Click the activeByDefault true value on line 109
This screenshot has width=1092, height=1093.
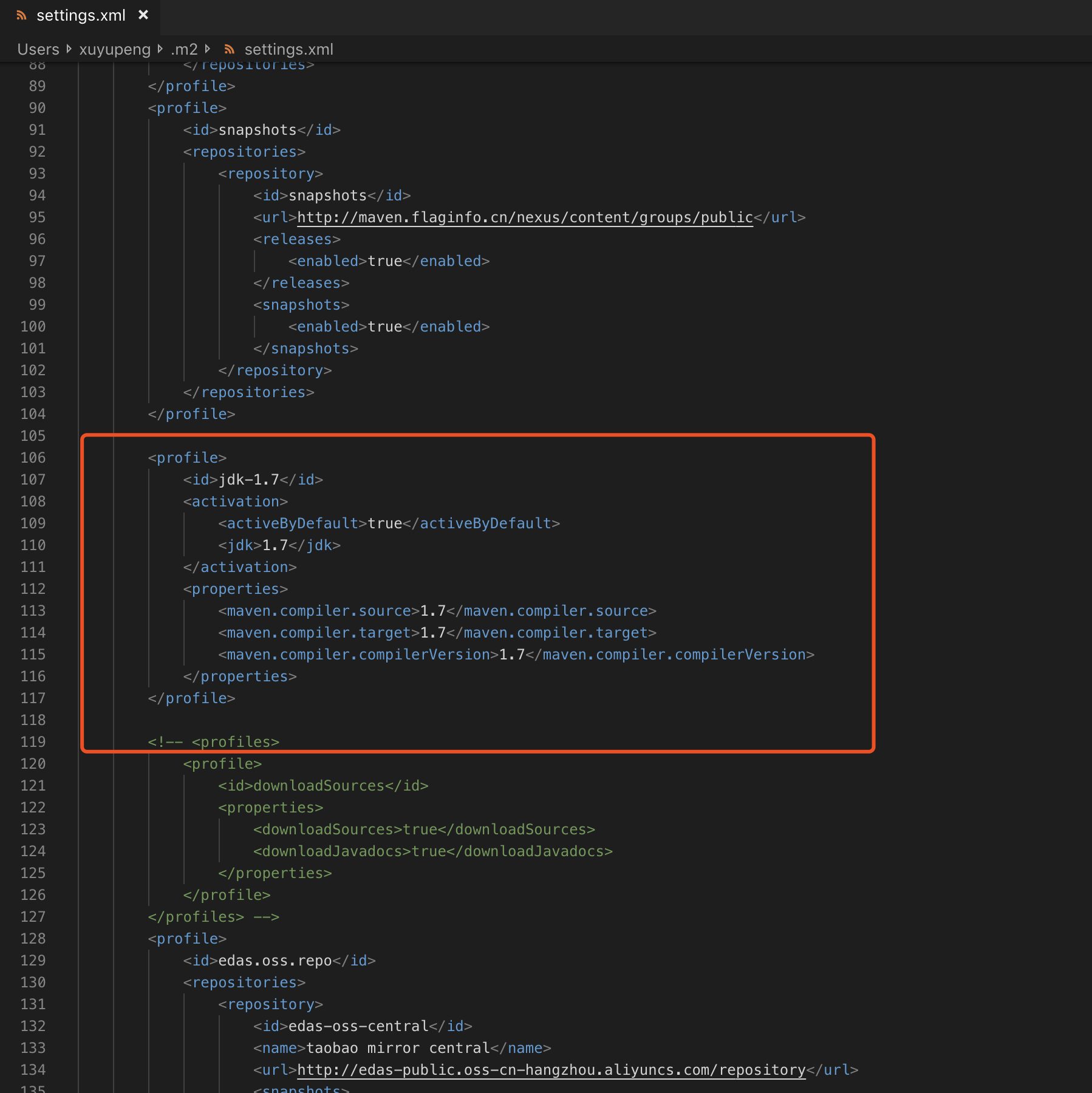(x=384, y=523)
